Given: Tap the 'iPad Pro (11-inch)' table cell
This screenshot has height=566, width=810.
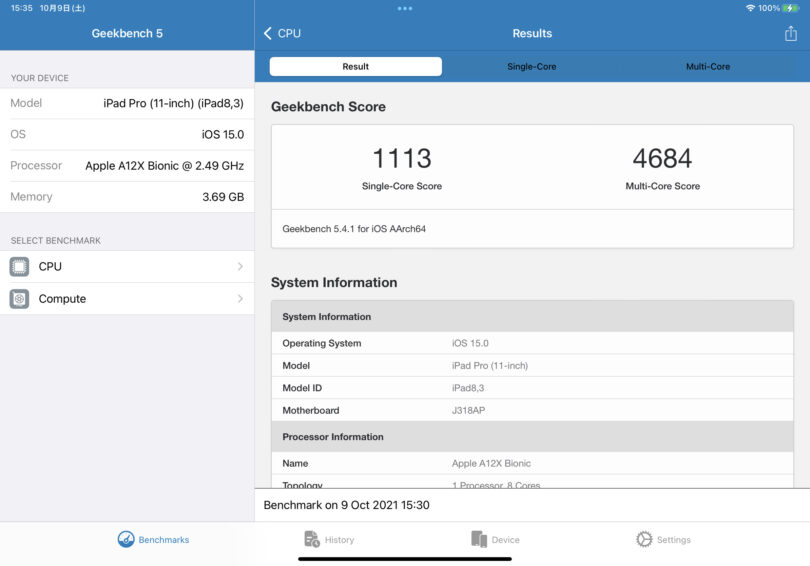Looking at the screenshot, I should [x=490, y=366].
